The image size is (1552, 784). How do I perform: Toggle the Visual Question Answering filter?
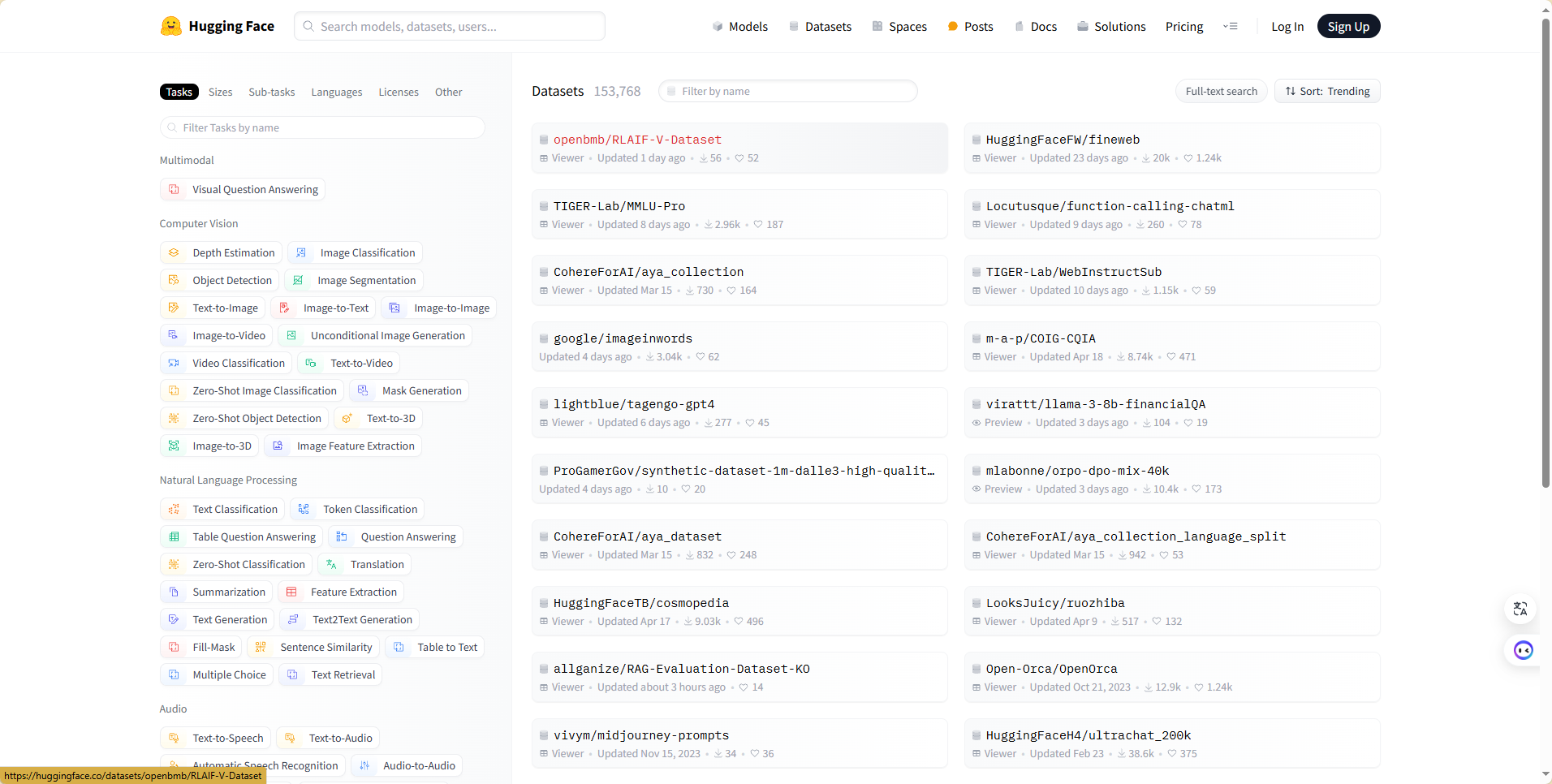click(x=243, y=190)
